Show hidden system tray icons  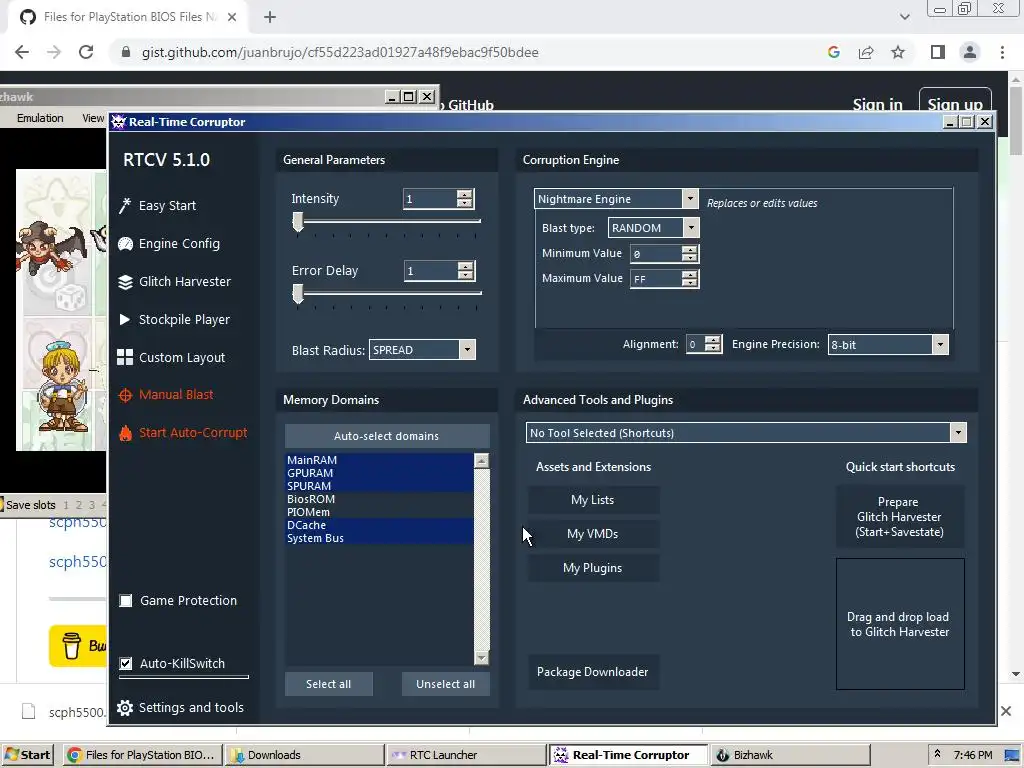(x=937, y=754)
